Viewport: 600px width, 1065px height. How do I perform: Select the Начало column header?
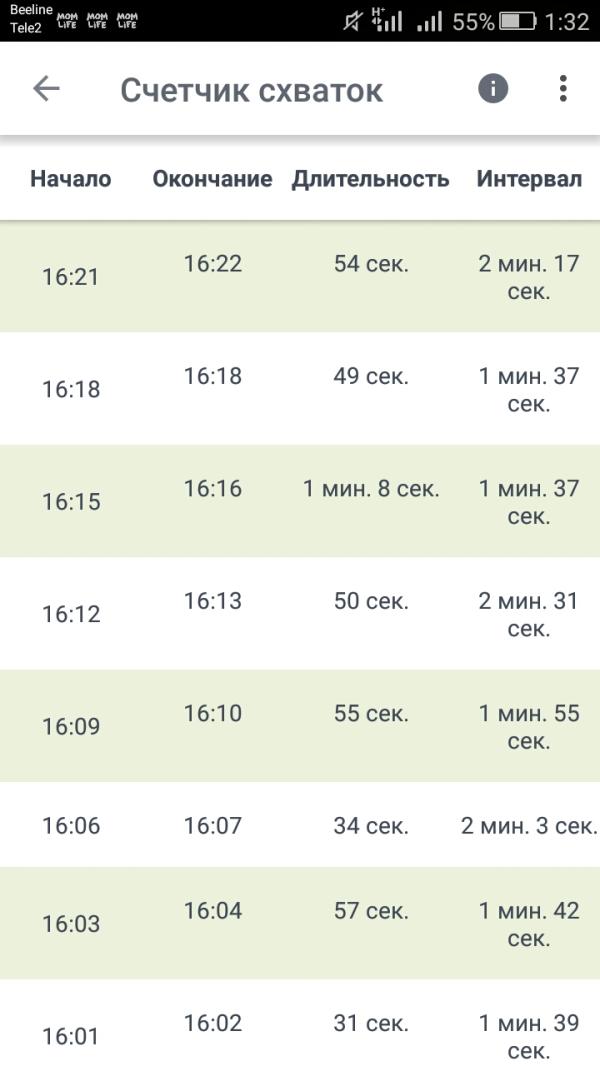71,179
